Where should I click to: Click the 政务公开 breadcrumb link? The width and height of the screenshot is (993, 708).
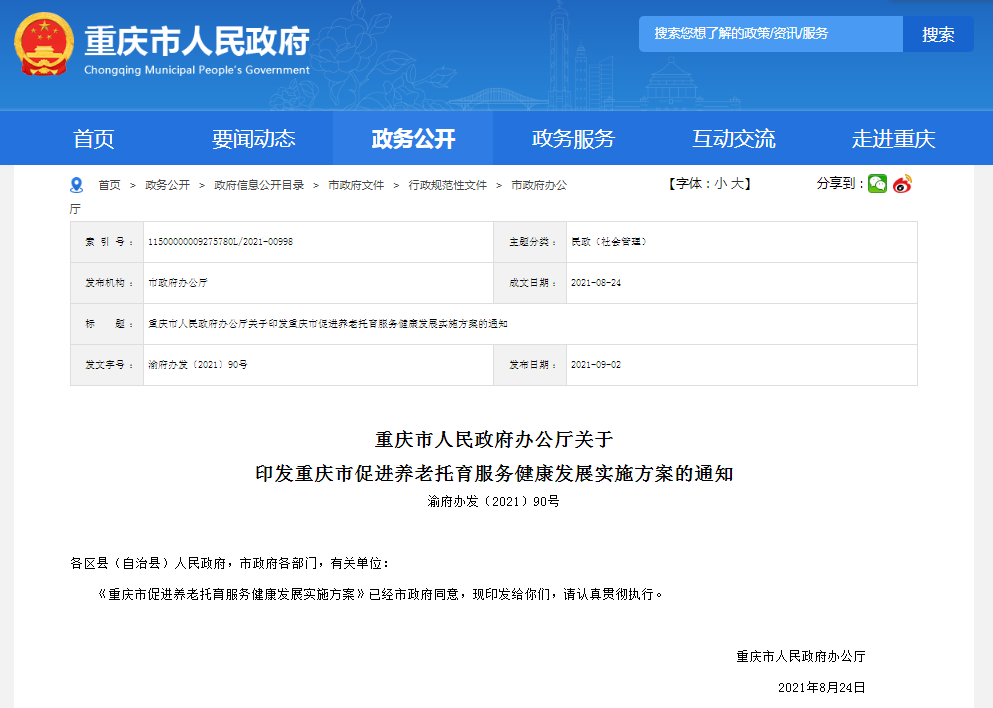click(x=167, y=185)
